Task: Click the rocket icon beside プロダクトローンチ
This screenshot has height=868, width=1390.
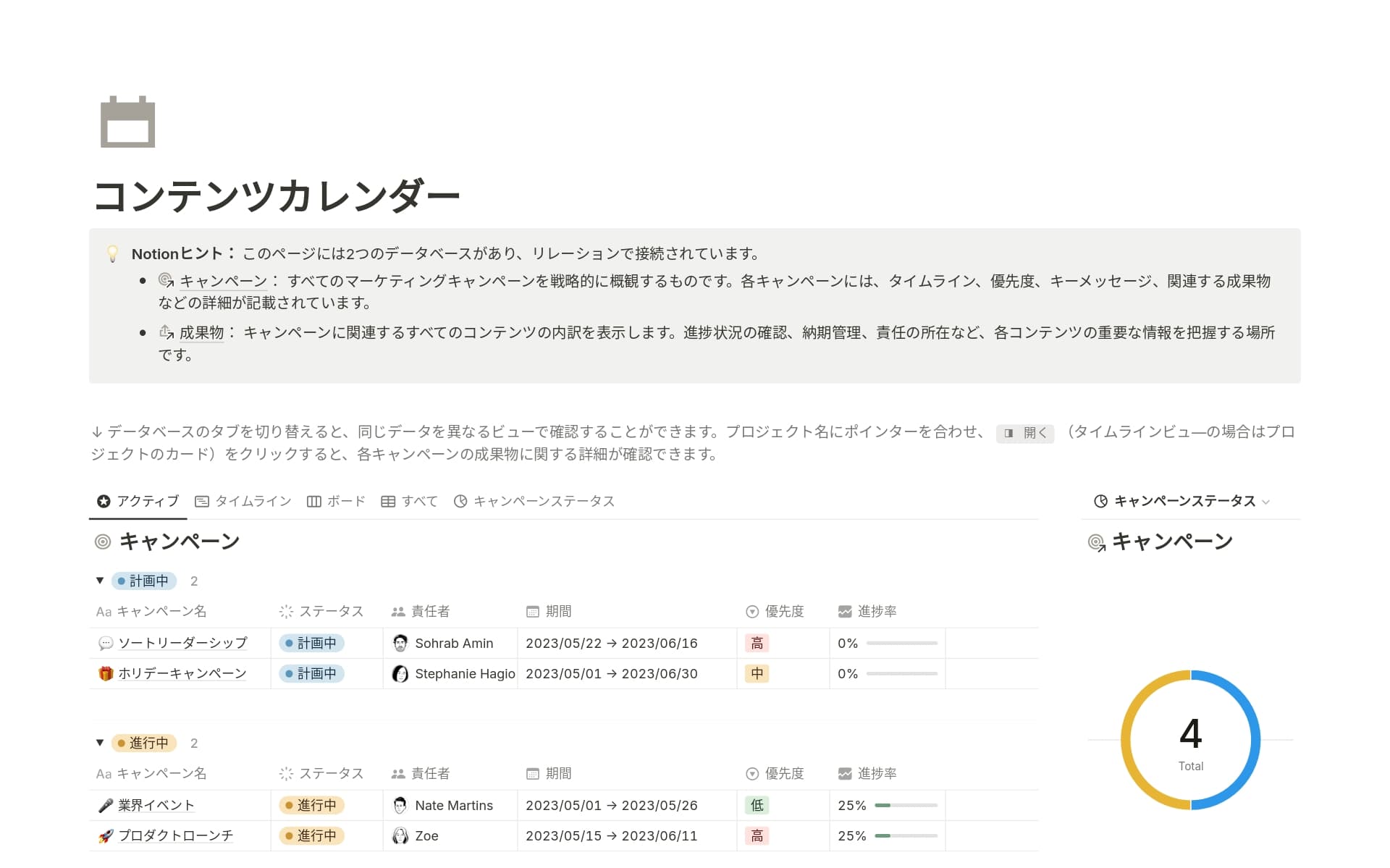Action: click(106, 836)
